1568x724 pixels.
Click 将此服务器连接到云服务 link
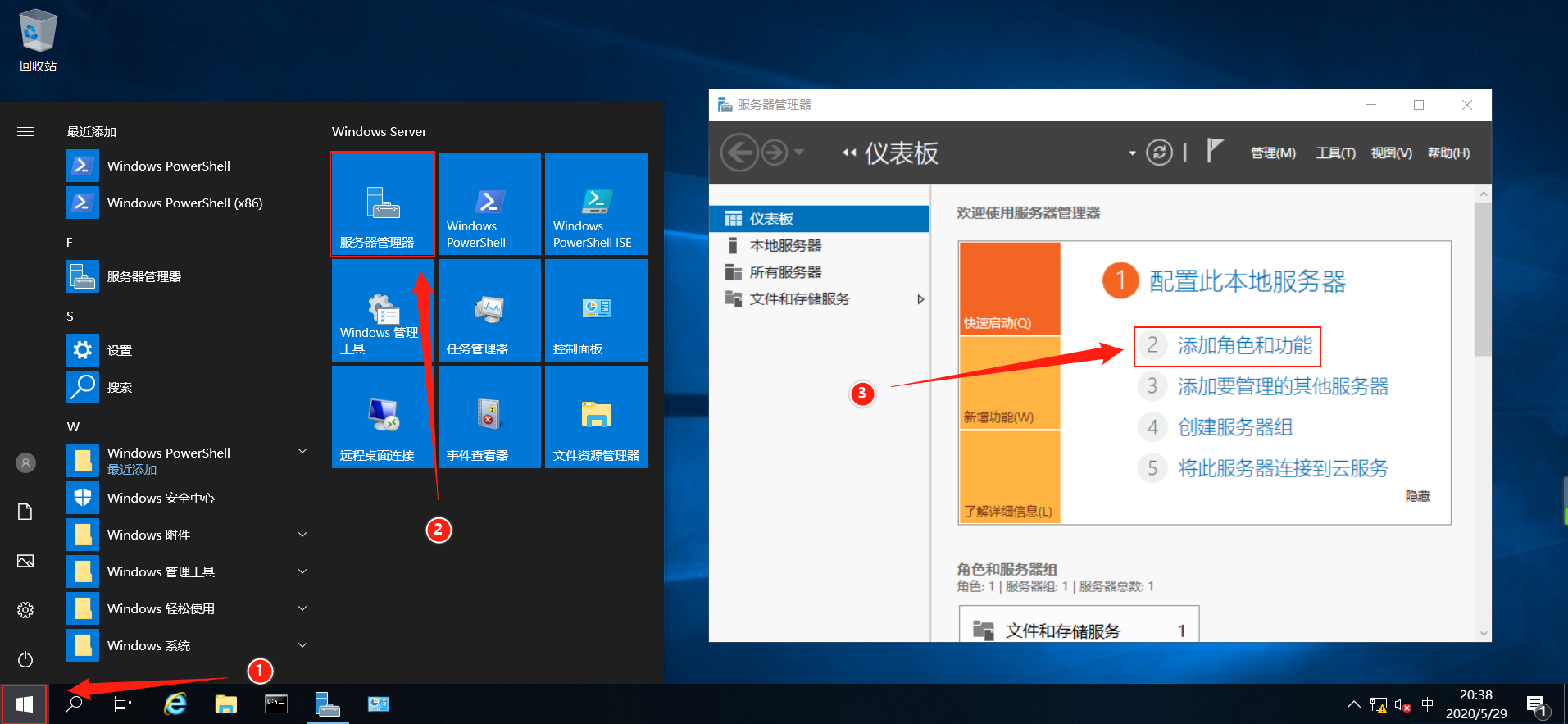click(1283, 468)
